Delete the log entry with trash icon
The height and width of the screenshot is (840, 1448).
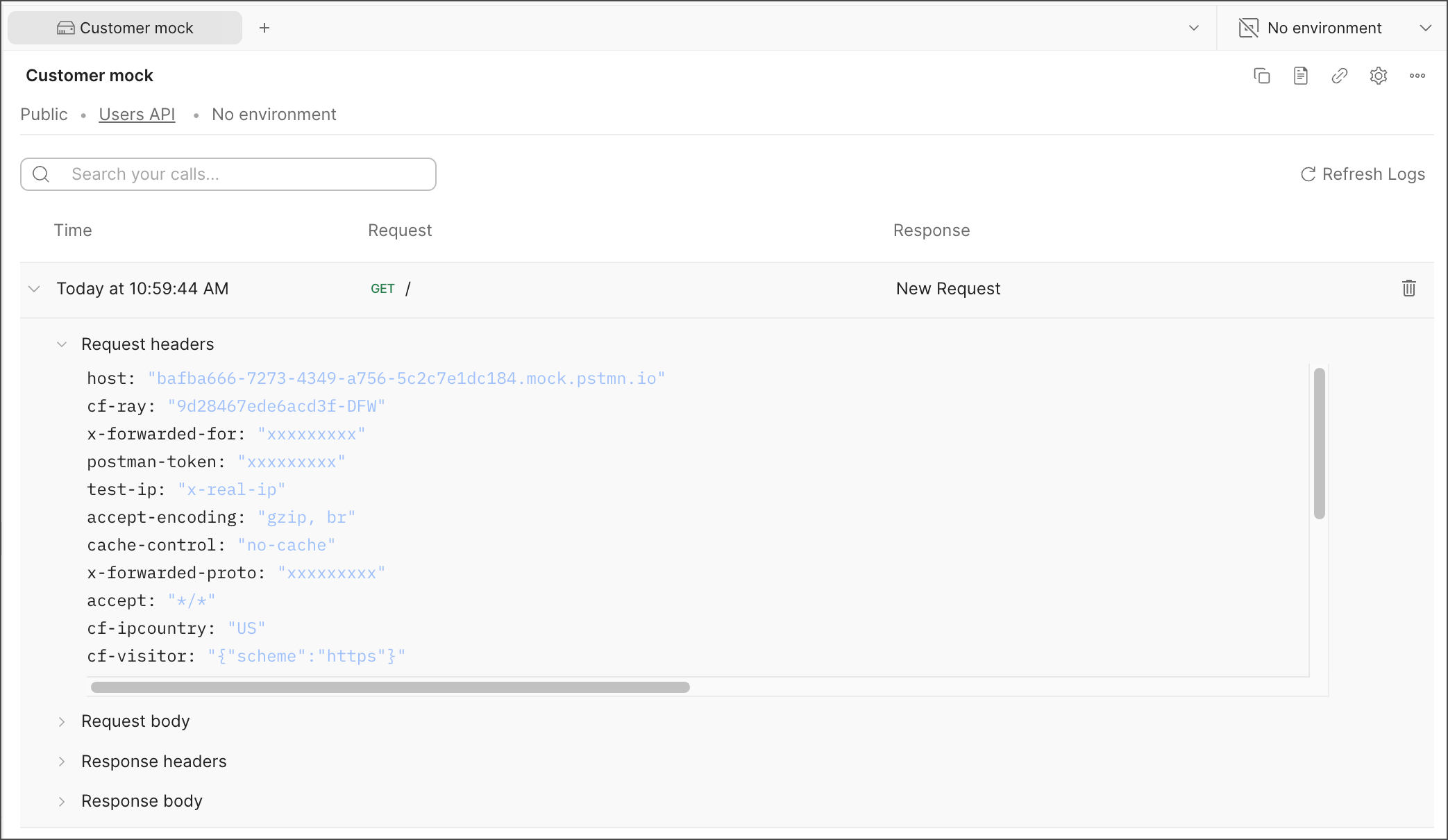[x=1409, y=288]
